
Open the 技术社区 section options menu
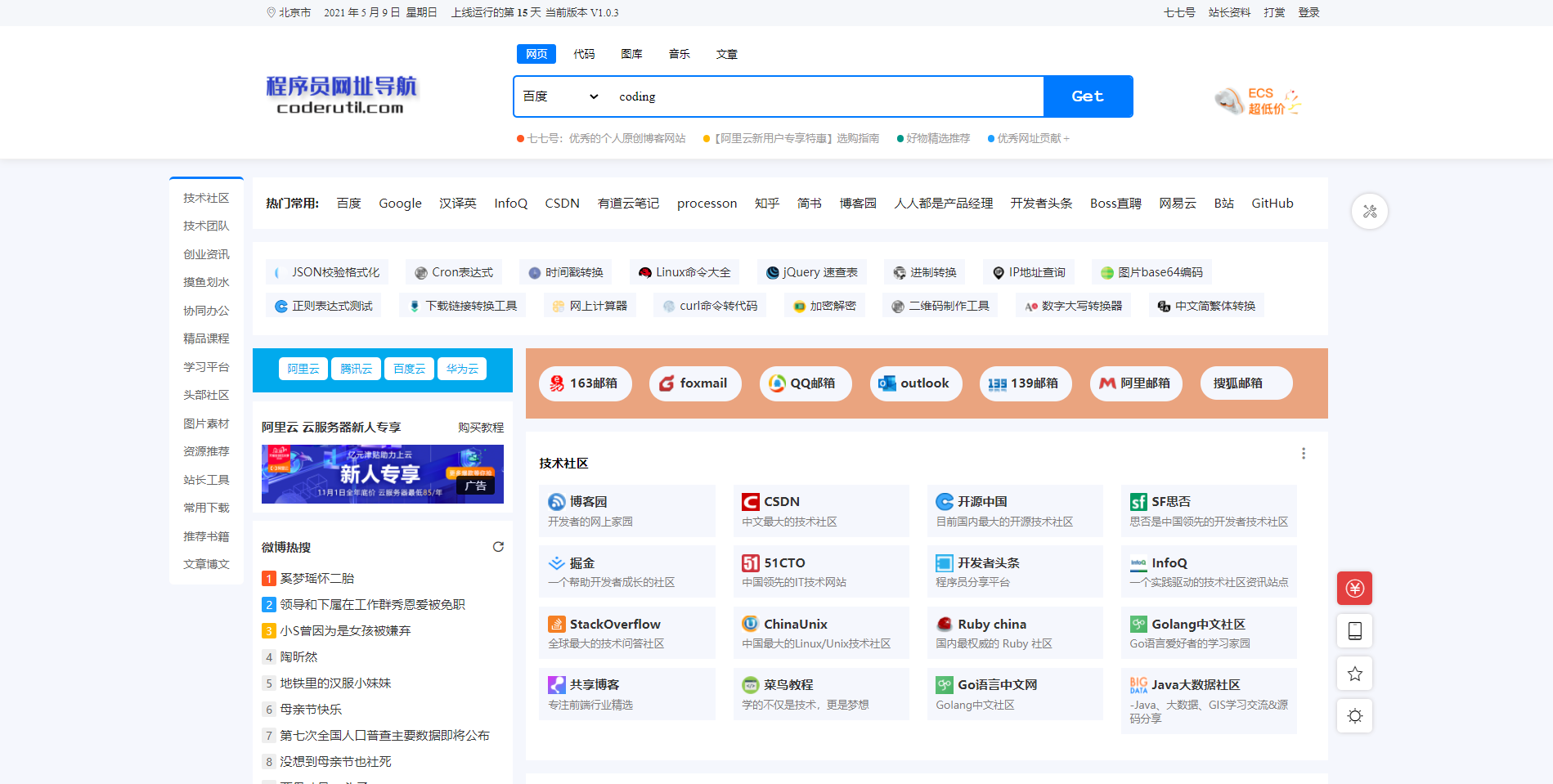tap(1304, 453)
